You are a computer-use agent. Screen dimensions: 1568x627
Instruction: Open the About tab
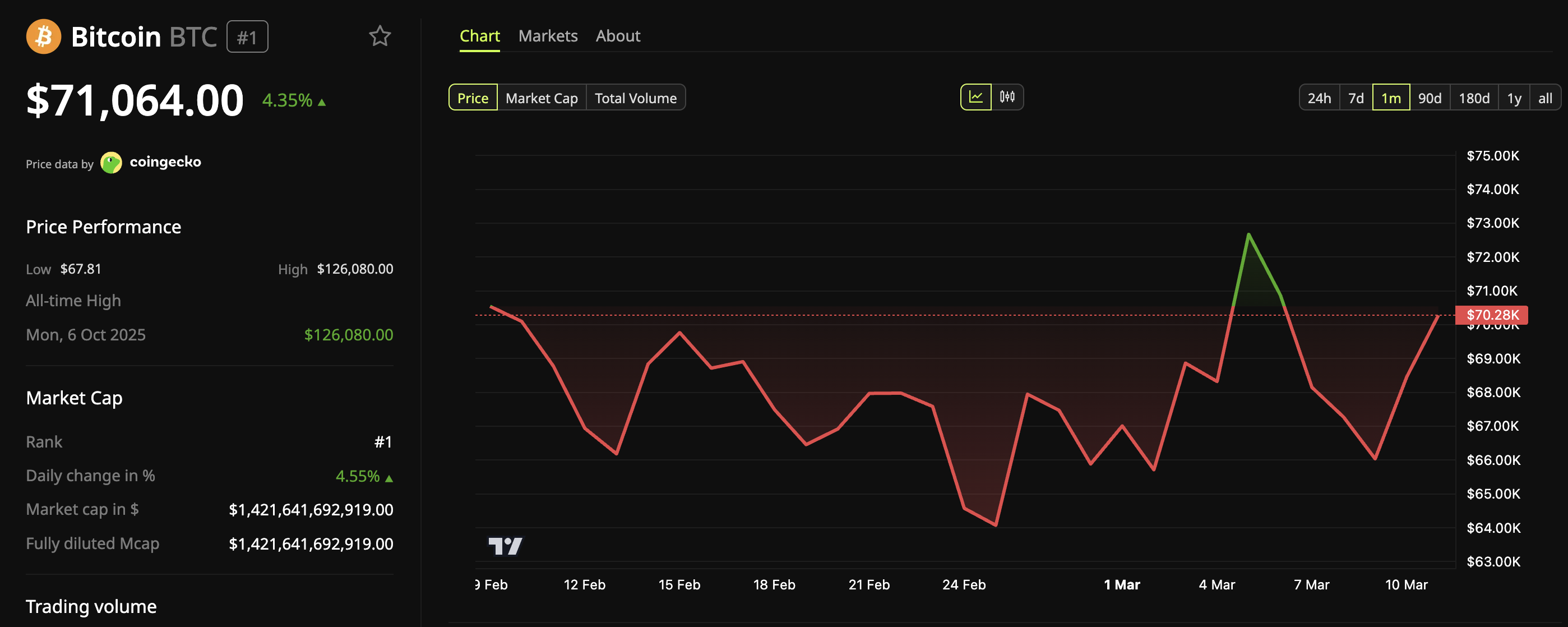[x=617, y=36]
